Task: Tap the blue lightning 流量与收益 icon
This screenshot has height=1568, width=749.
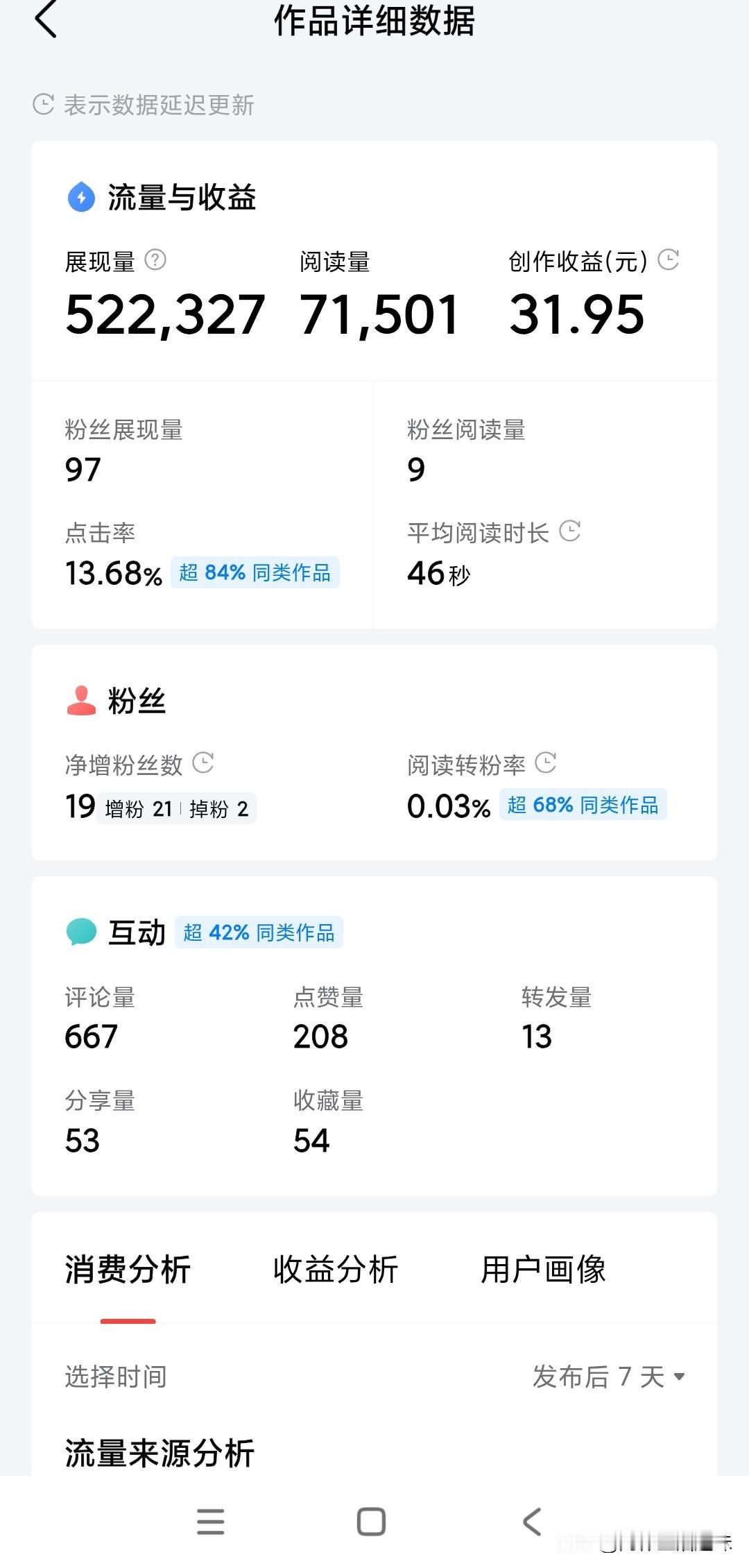Action: pyautogui.click(x=81, y=197)
